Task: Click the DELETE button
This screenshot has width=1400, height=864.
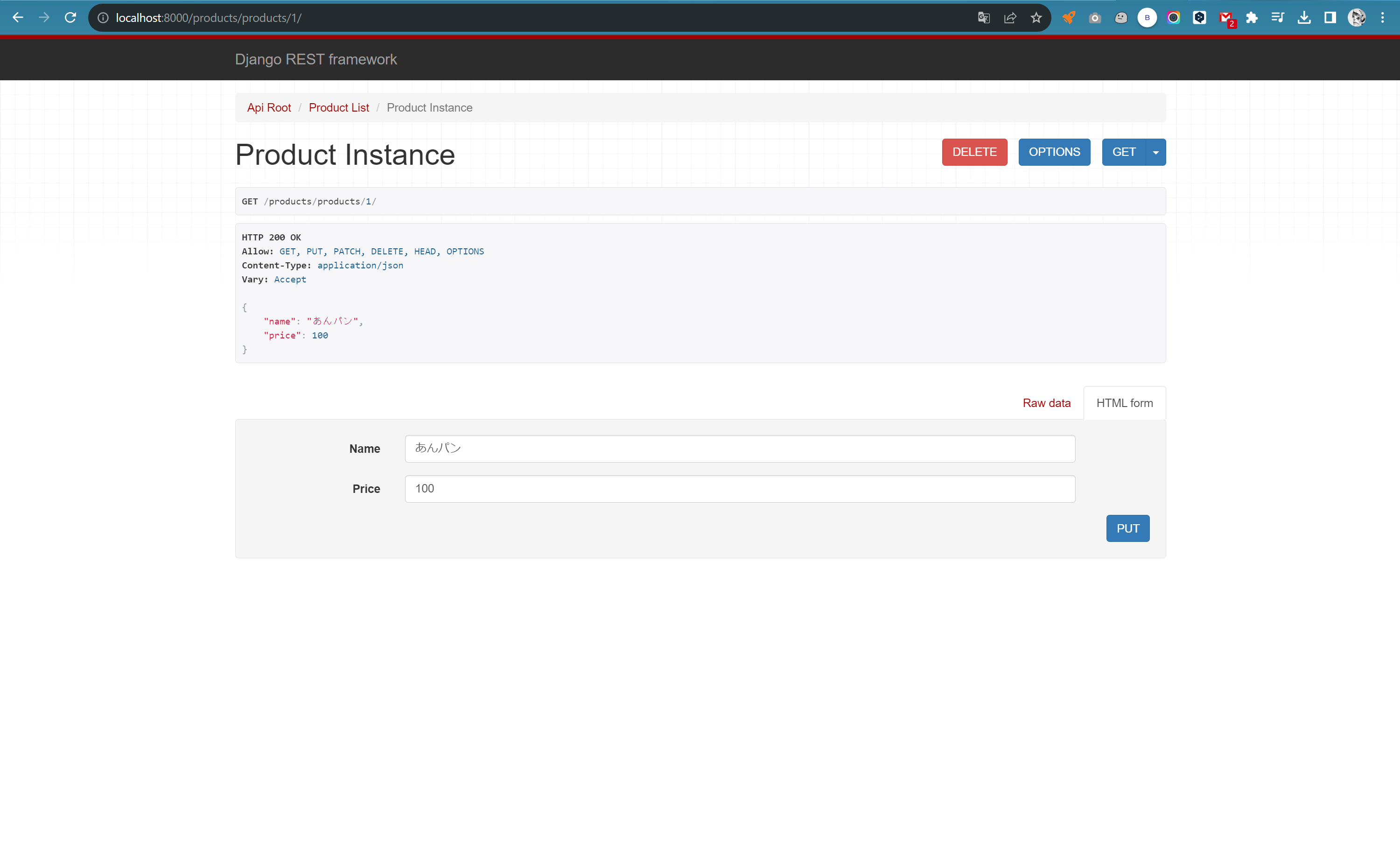Action: 974,152
